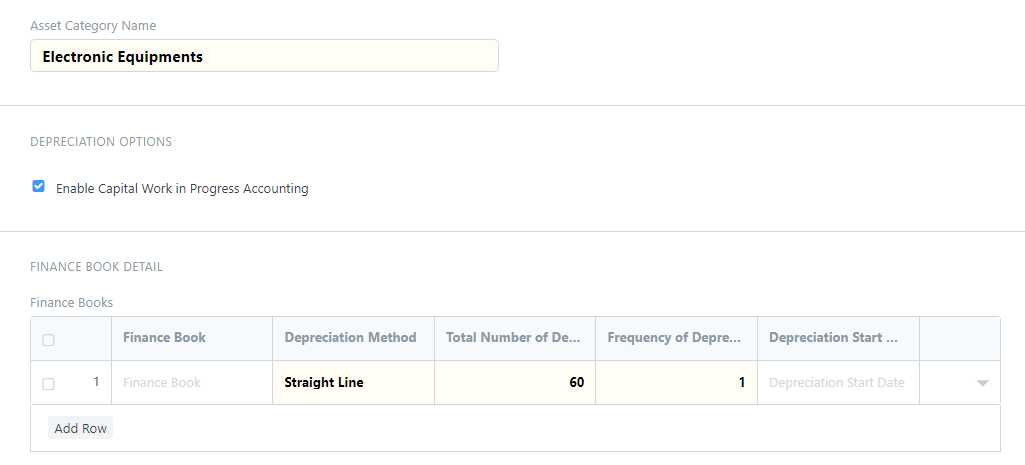Image resolution: width=1025 pixels, height=465 pixels.
Task: Click the Finance Book column header
Action: pos(165,337)
